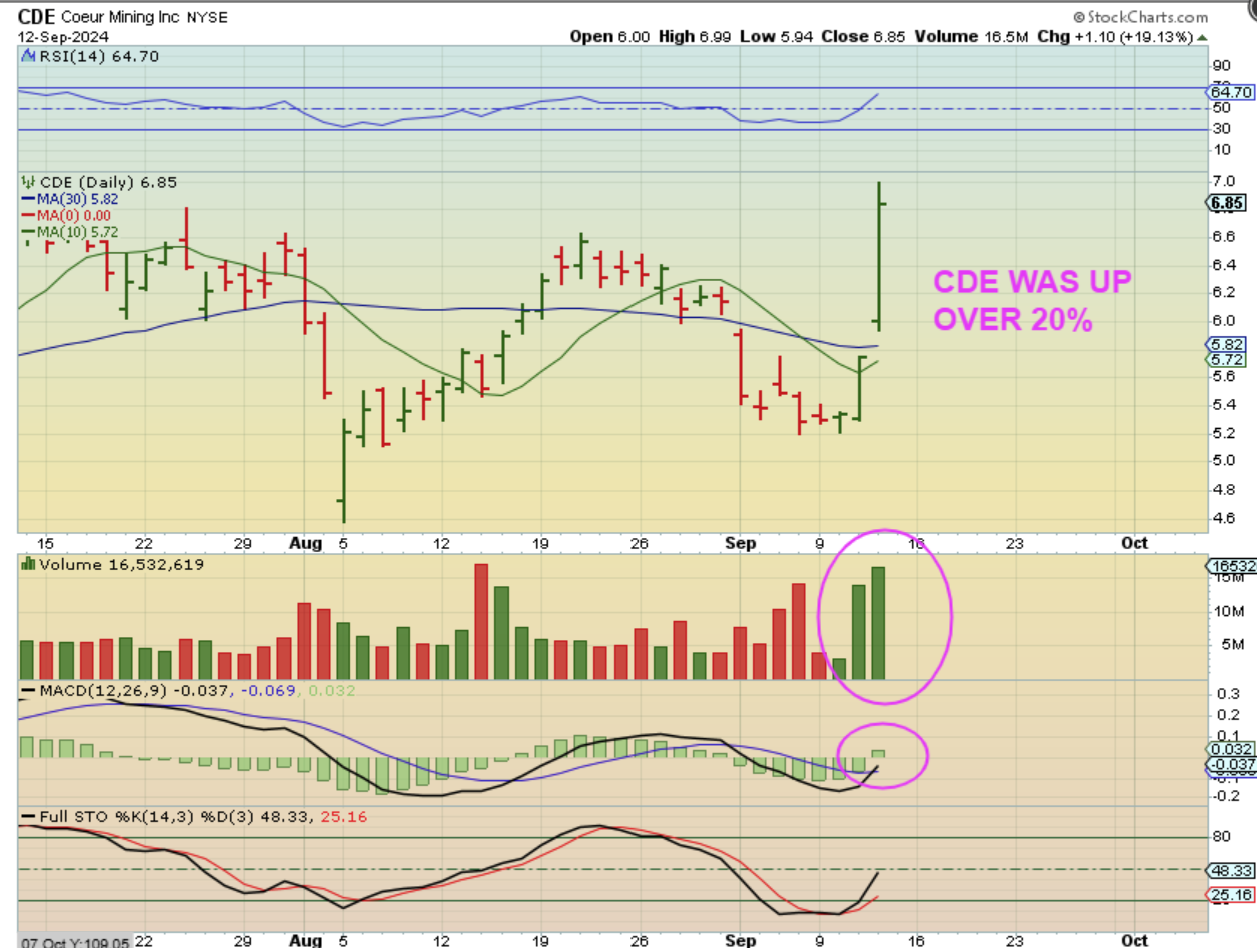The height and width of the screenshot is (948, 1257).
Task: Click the 16532 volume tag on the right axis
Action: click(x=1231, y=566)
